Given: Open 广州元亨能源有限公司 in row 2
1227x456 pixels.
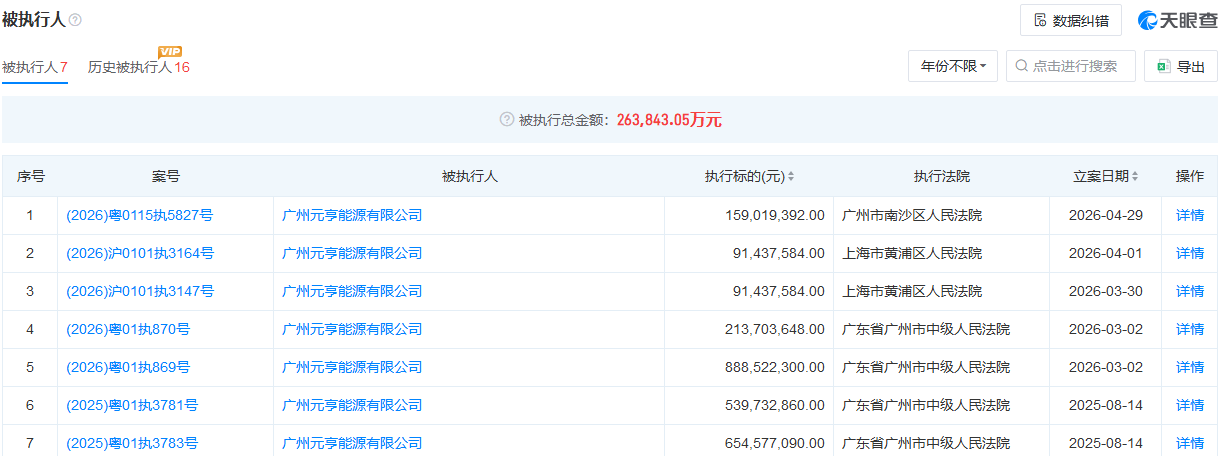Looking at the screenshot, I should [352, 253].
